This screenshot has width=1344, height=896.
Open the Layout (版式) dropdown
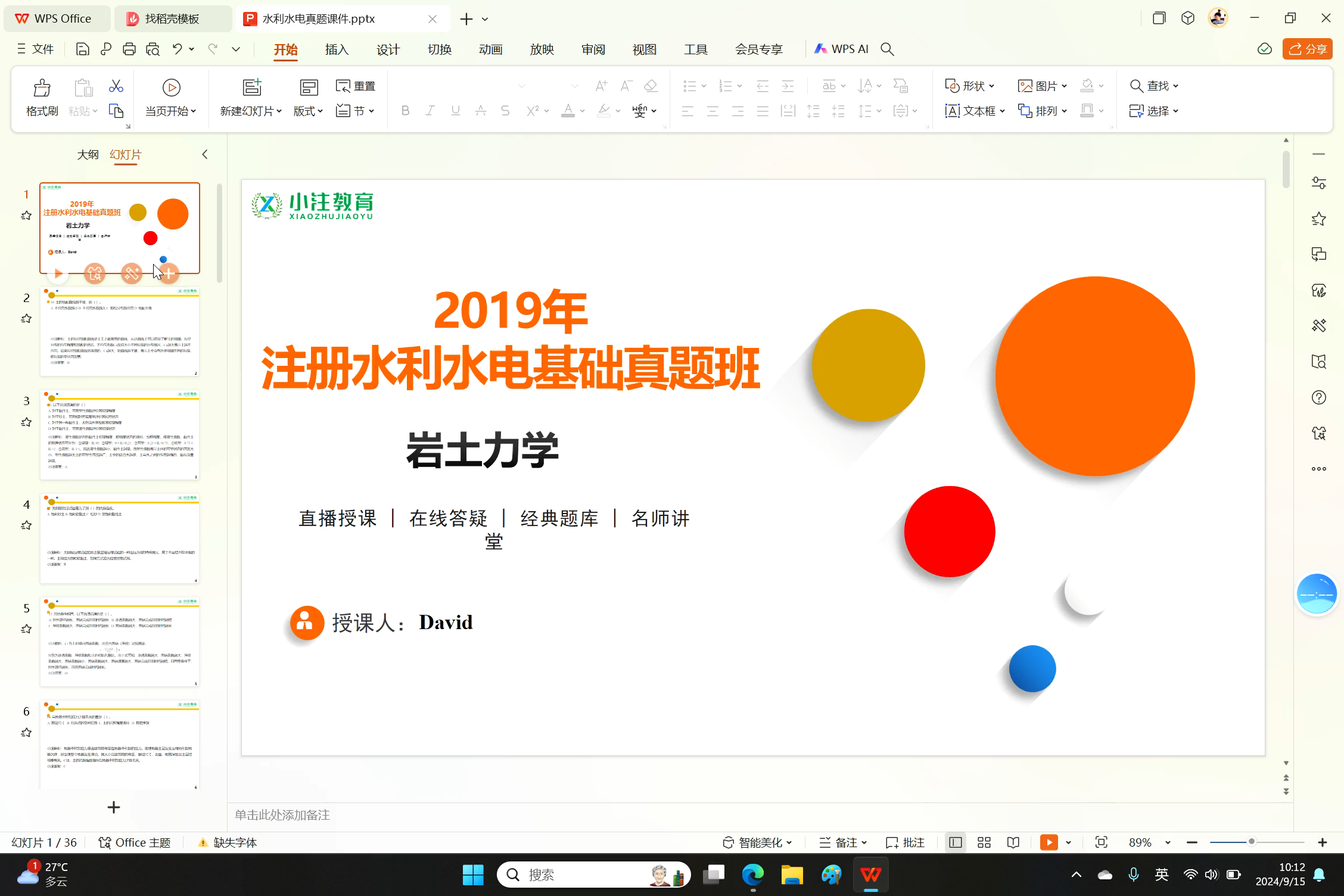308,111
